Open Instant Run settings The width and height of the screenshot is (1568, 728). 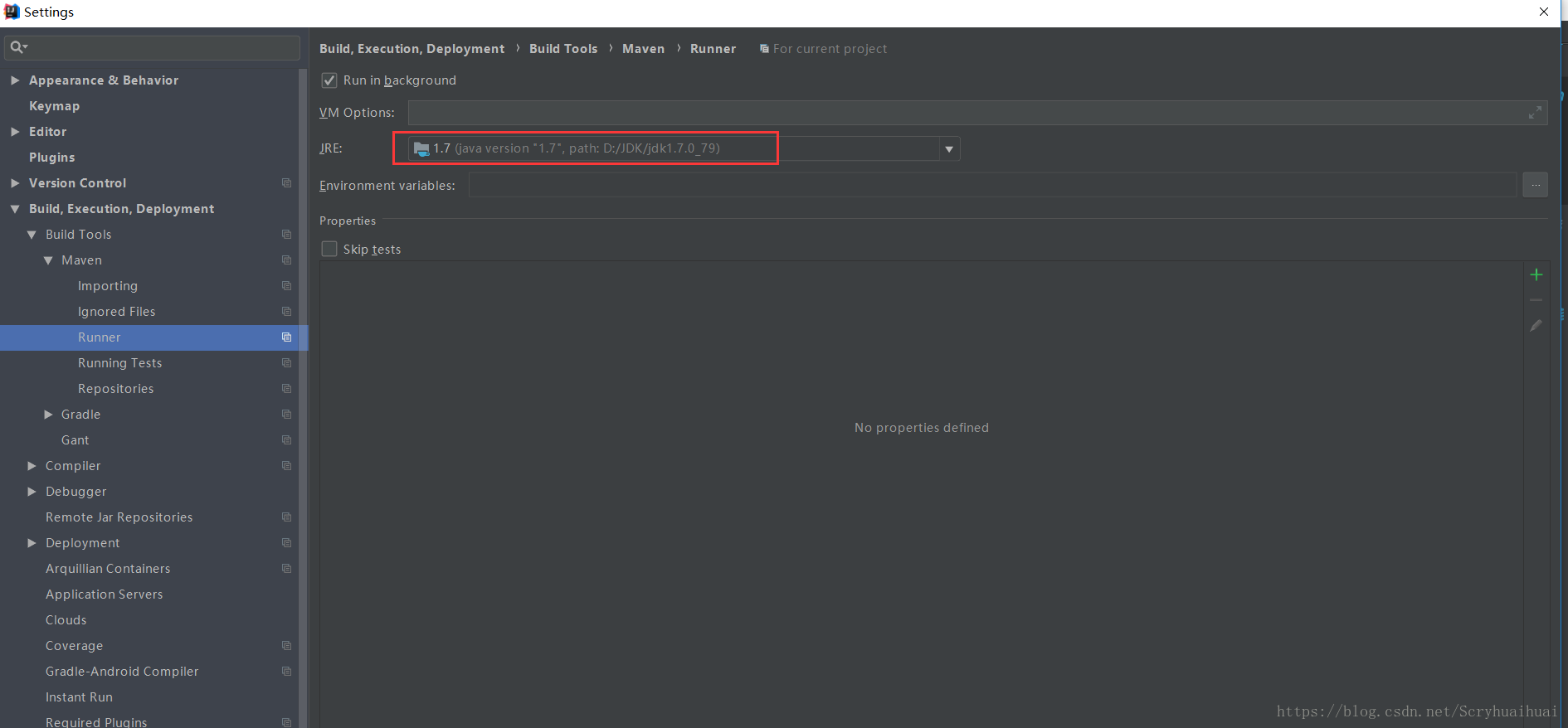point(79,697)
